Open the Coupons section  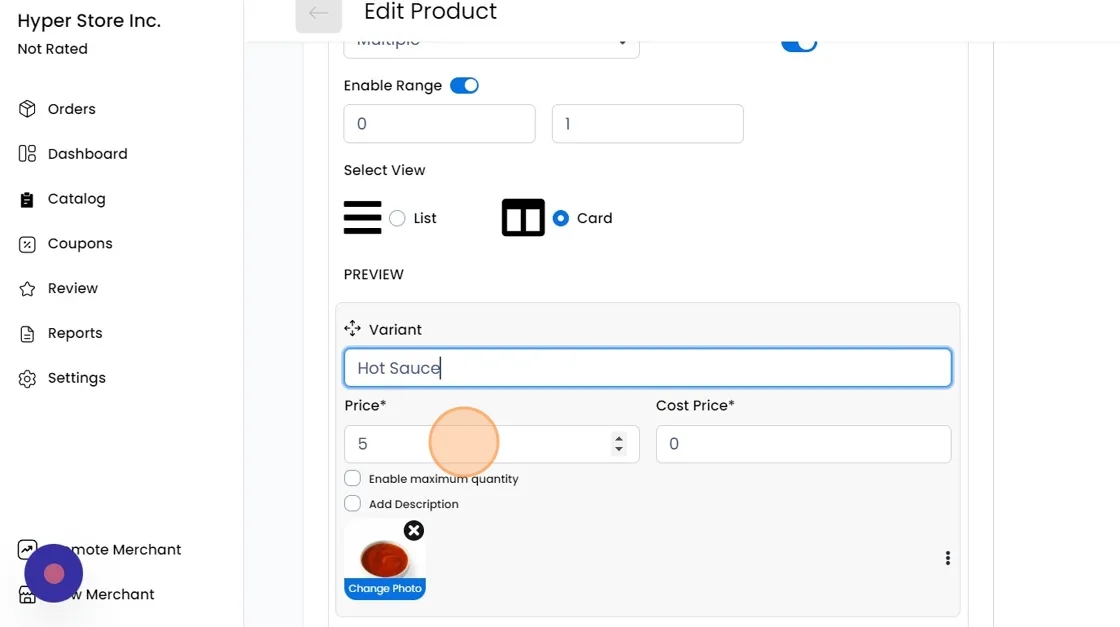(x=80, y=244)
